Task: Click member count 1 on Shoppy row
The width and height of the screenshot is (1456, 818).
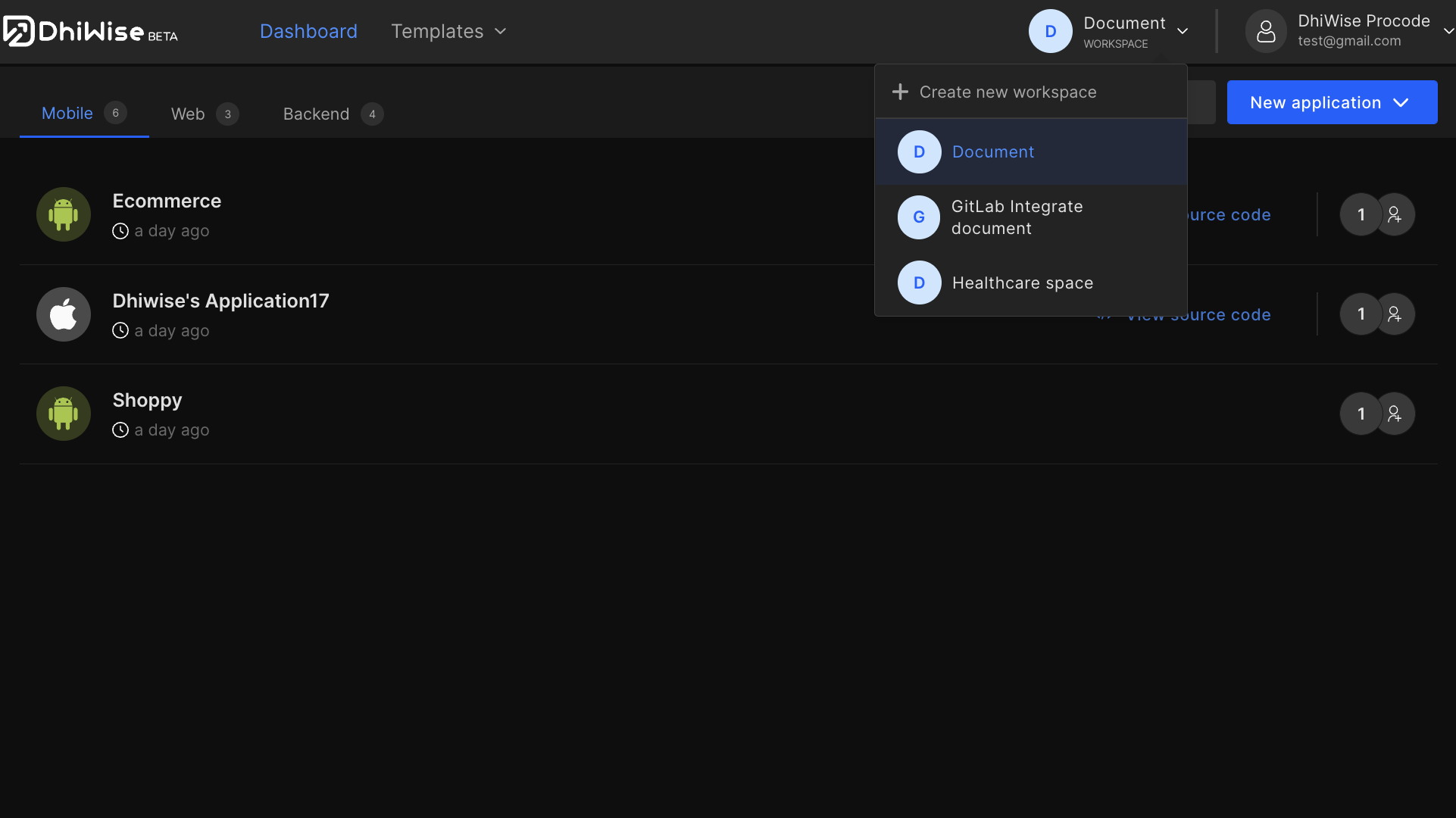Action: pyautogui.click(x=1361, y=414)
